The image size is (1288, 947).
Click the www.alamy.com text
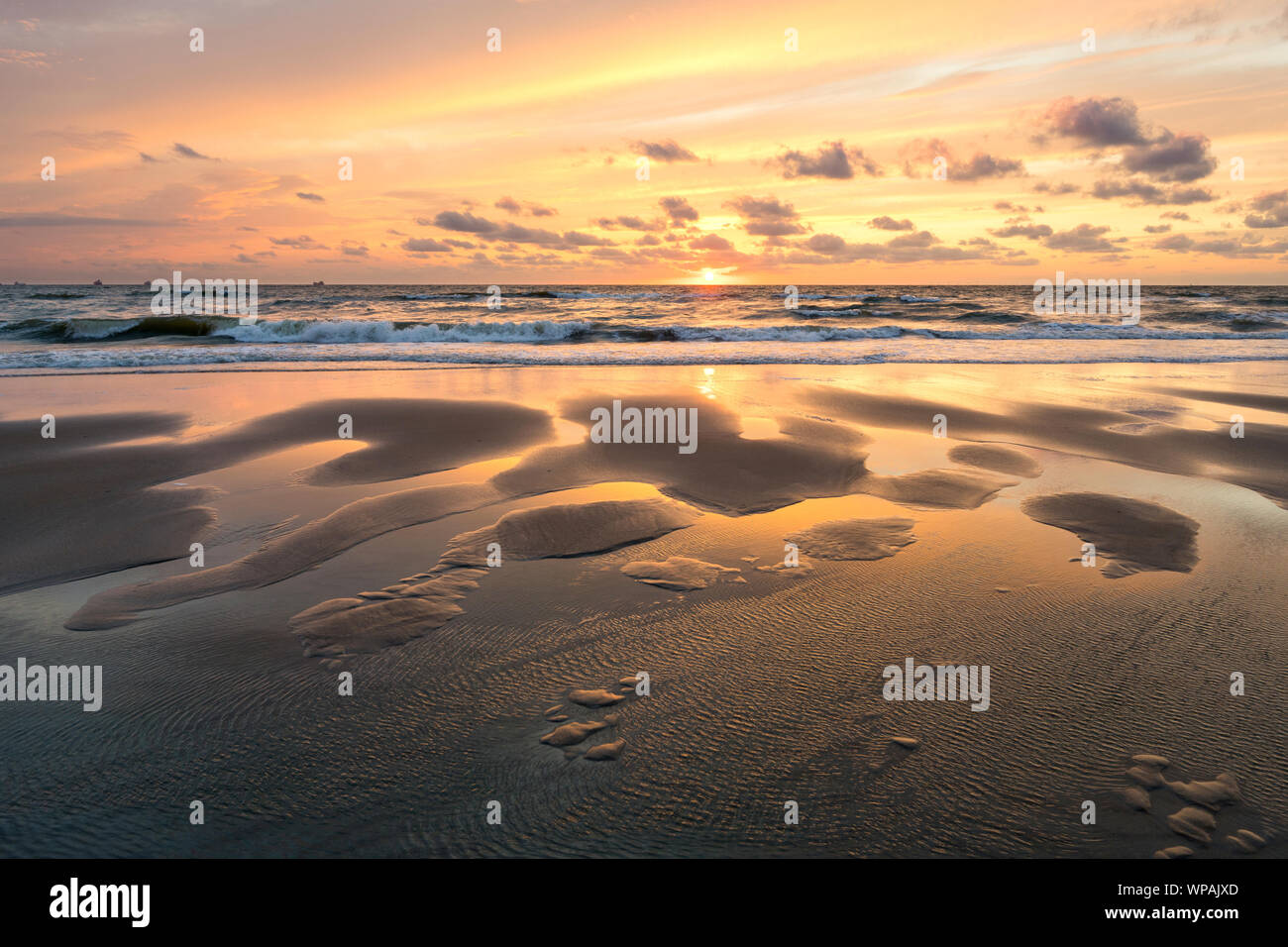1172,913
